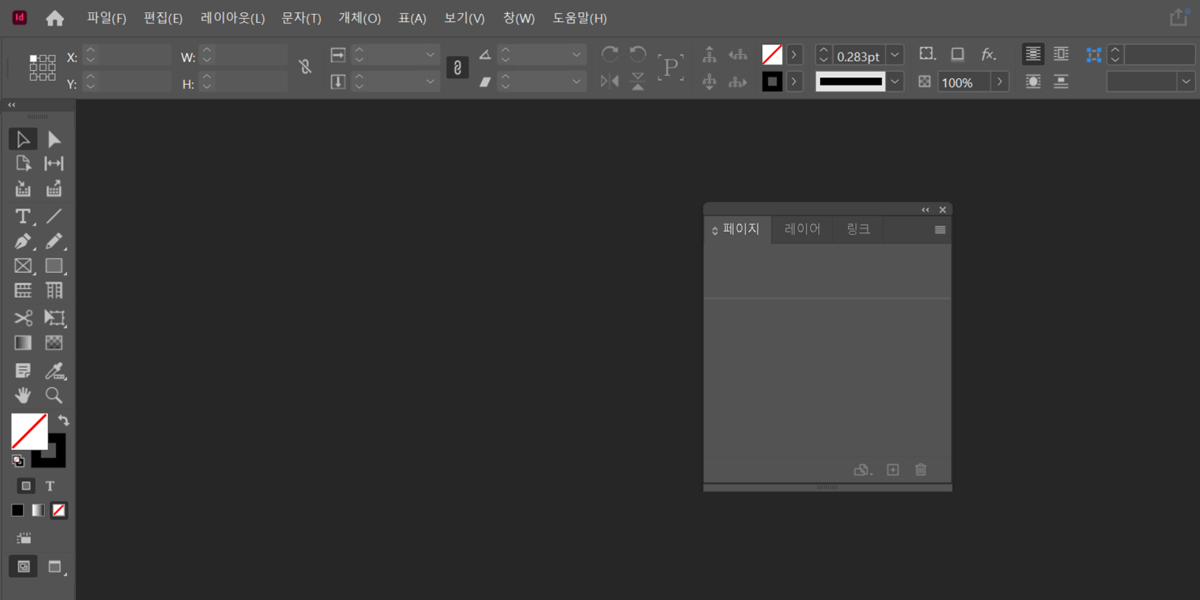
Task: Select the Selection tool arrow
Action: pos(23,139)
